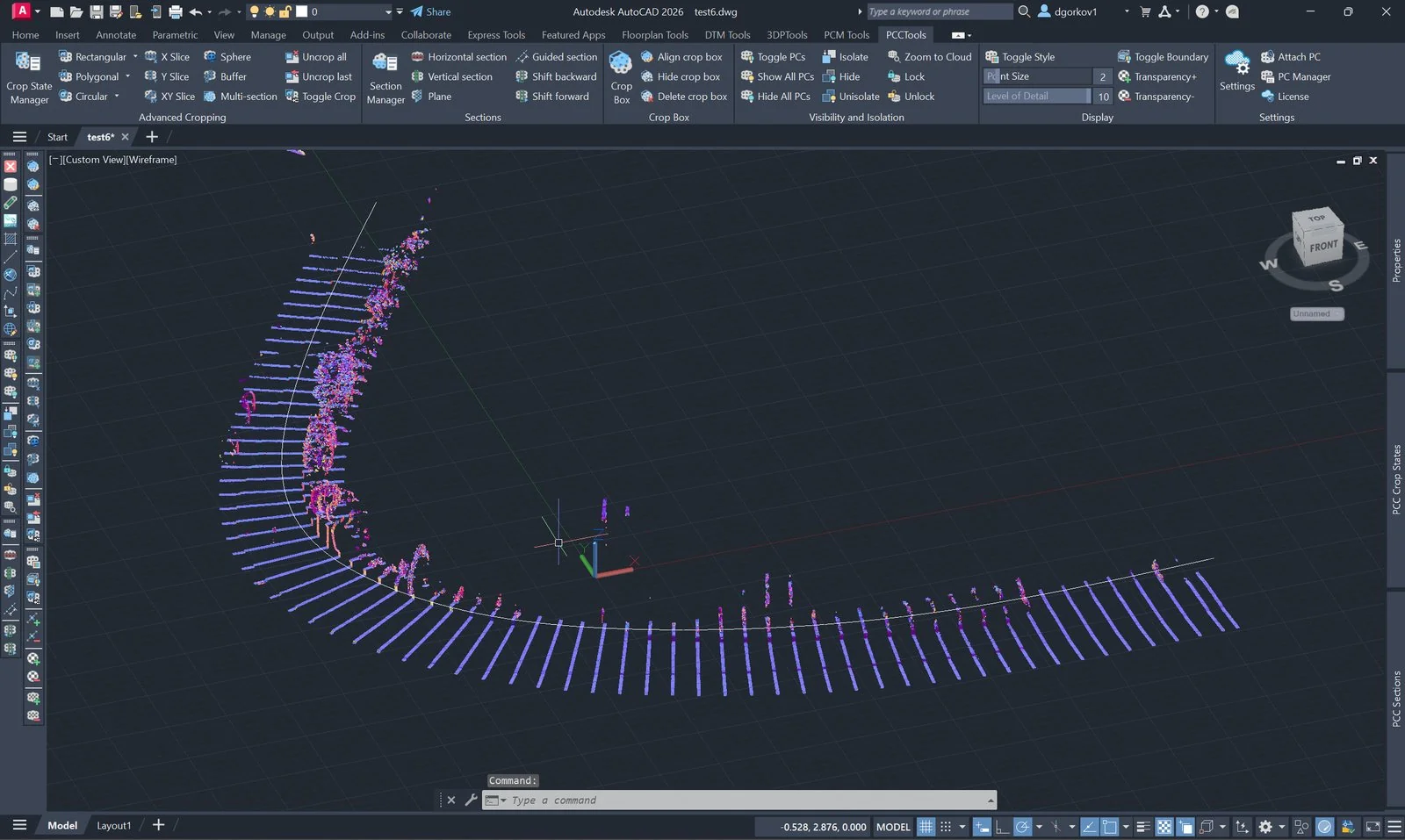Lock the selected point cloud

pos(906,77)
